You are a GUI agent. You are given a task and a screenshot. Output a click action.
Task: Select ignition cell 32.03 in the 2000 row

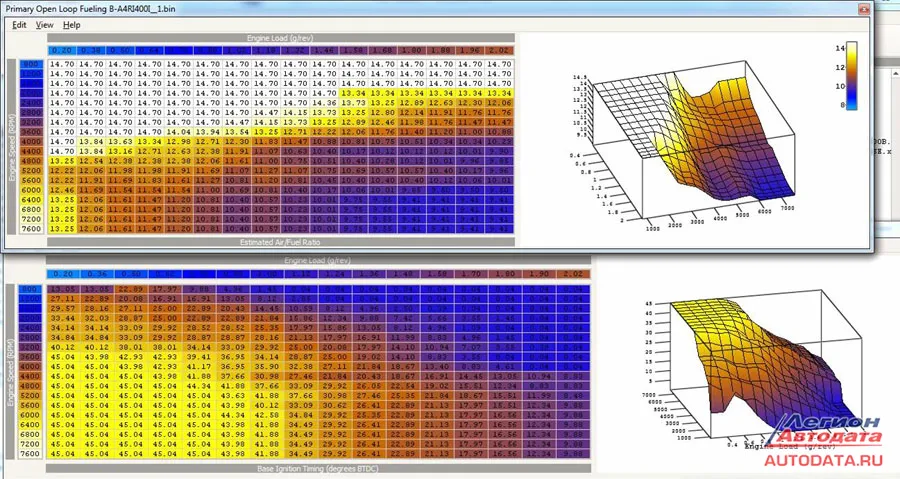[x=97, y=318]
